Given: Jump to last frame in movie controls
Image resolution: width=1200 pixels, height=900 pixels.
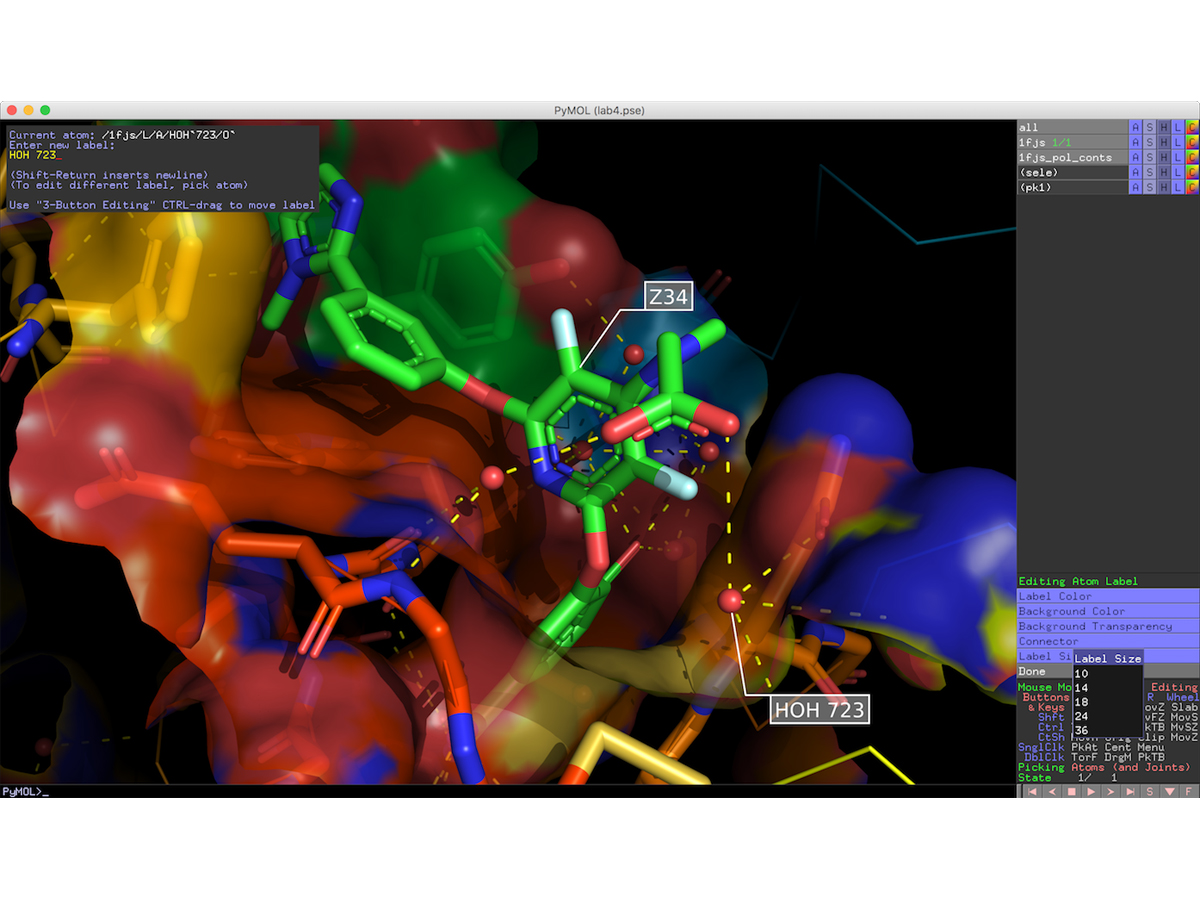Looking at the screenshot, I should point(1130,791).
